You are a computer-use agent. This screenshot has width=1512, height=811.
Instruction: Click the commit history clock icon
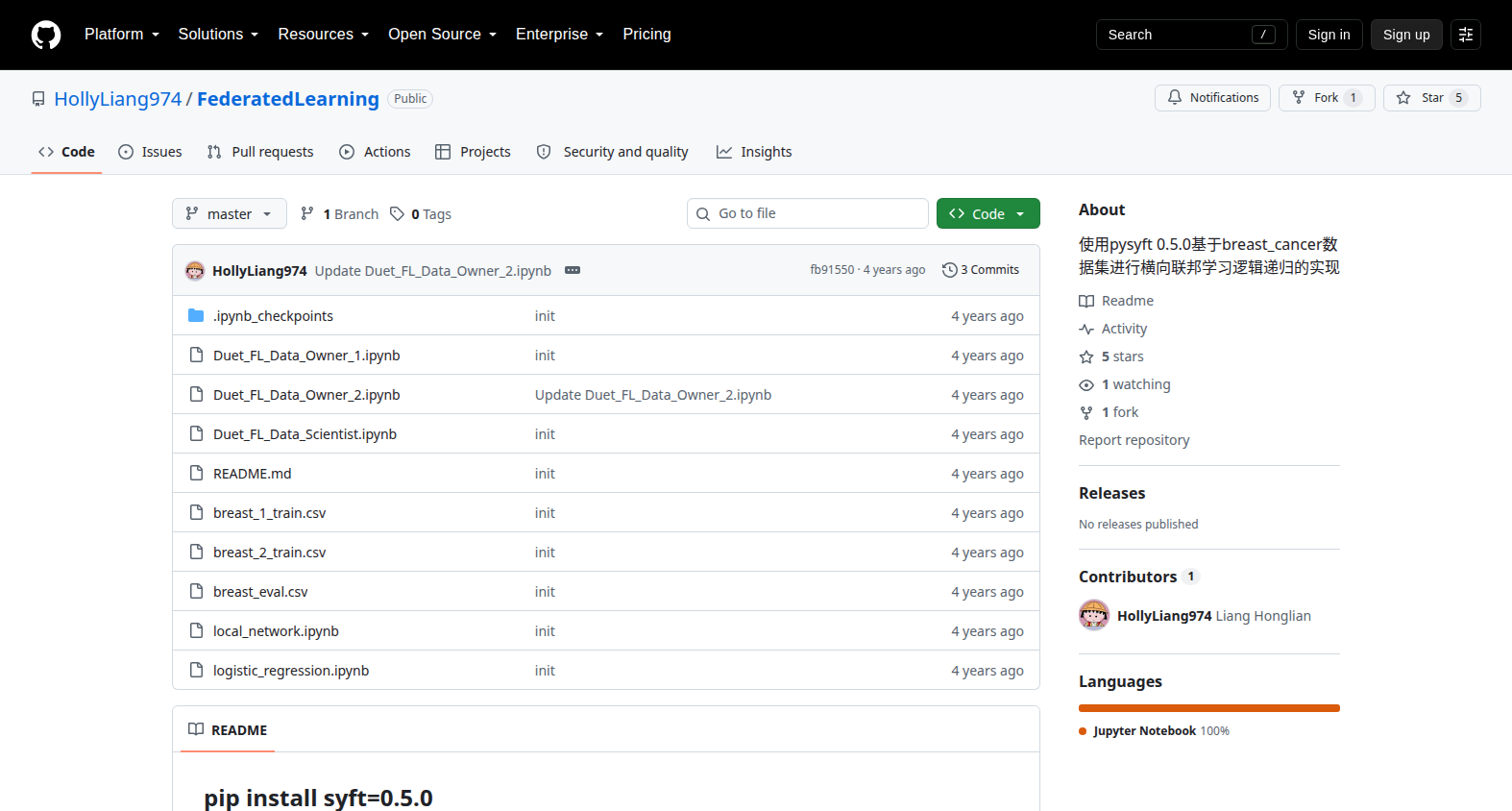(x=950, y=270)
